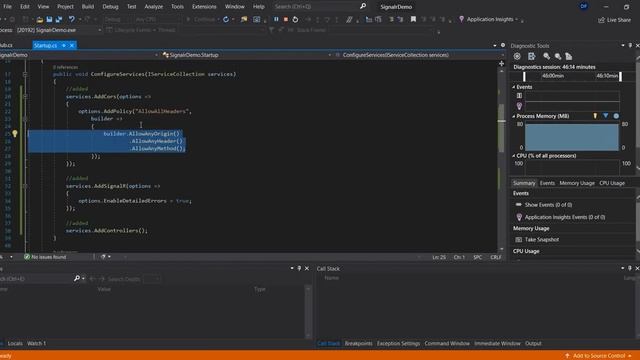Open the Edit menu
The image size is (640, 360).
[25, 7]
